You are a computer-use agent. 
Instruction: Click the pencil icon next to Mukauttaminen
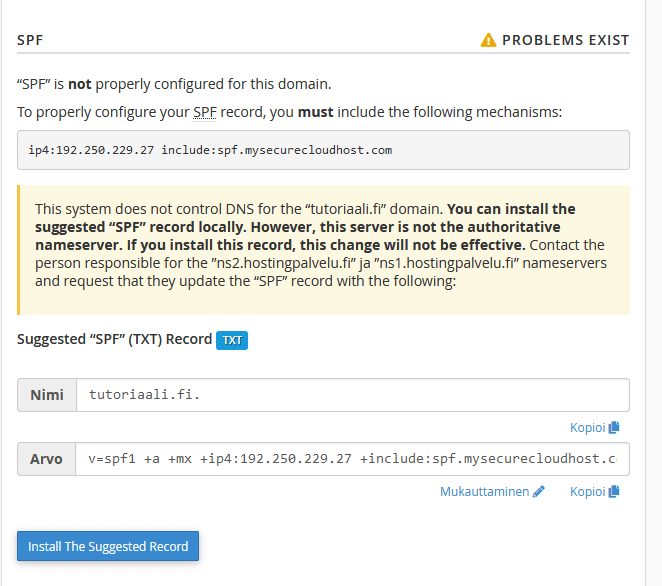pos(539,492)
